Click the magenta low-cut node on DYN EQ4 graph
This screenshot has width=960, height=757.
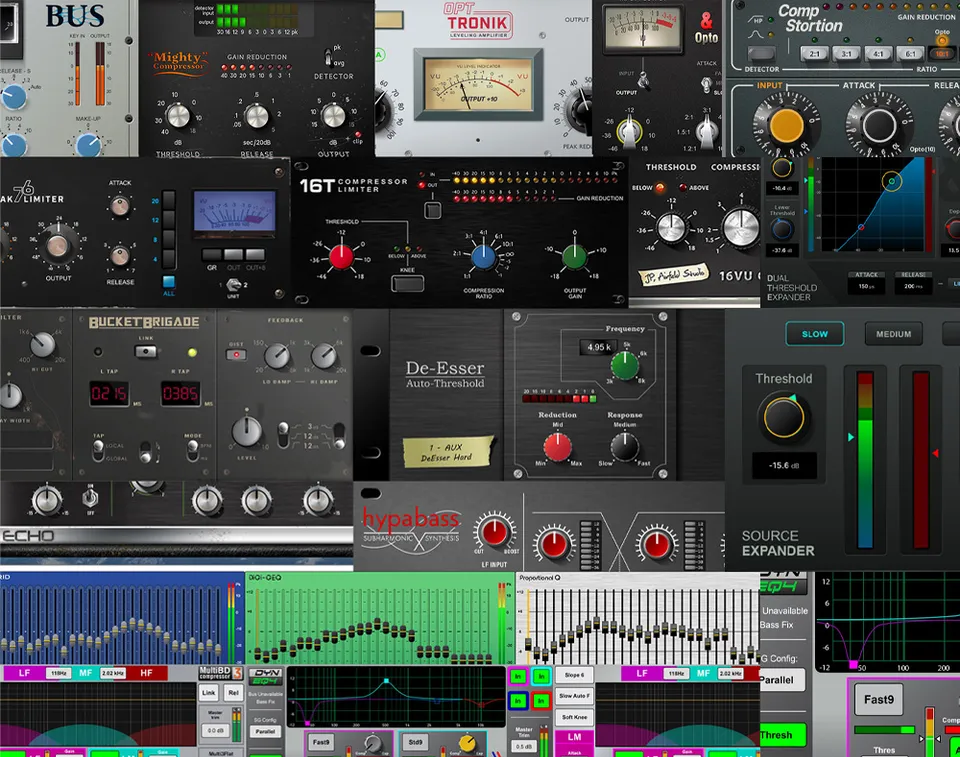pyautogui.click(x=307, y=723)
